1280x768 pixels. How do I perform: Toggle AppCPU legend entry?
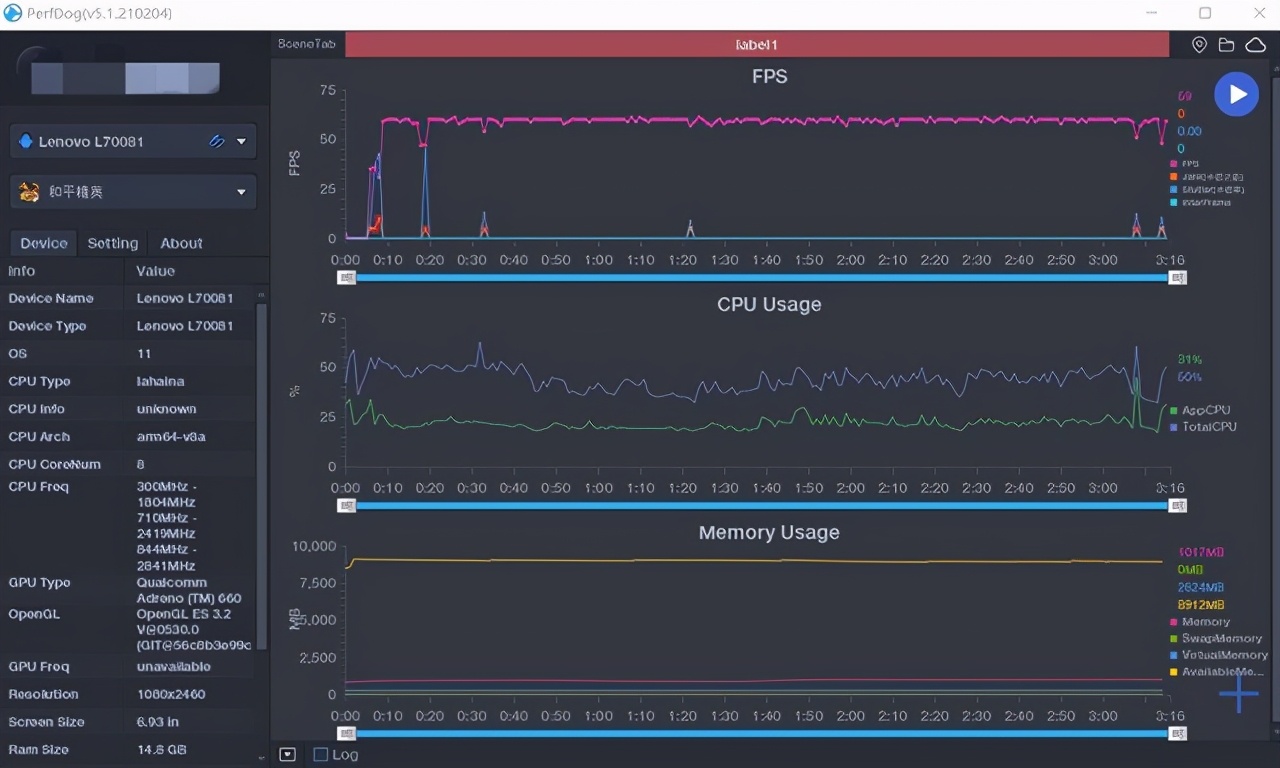click(1200, 410)
